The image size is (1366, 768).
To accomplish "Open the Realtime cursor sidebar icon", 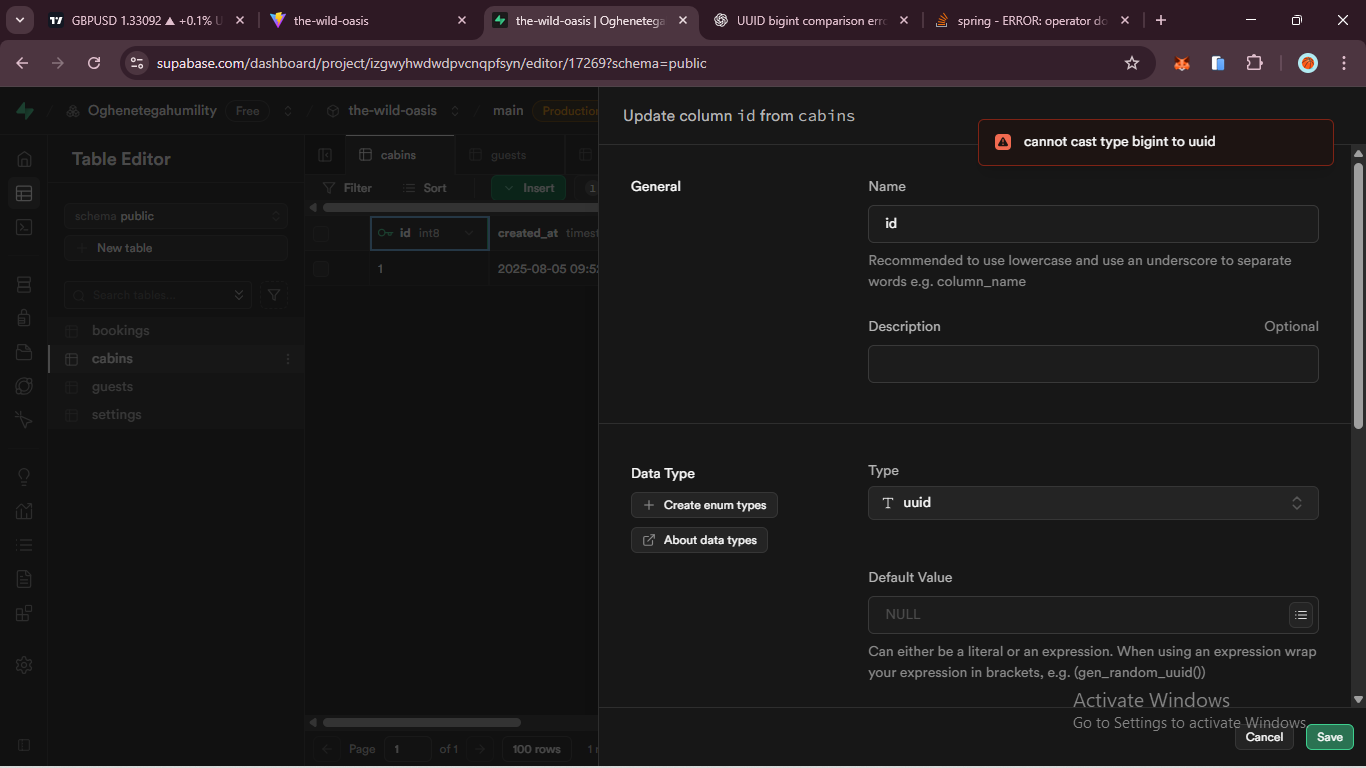I will tap(24, 419).
